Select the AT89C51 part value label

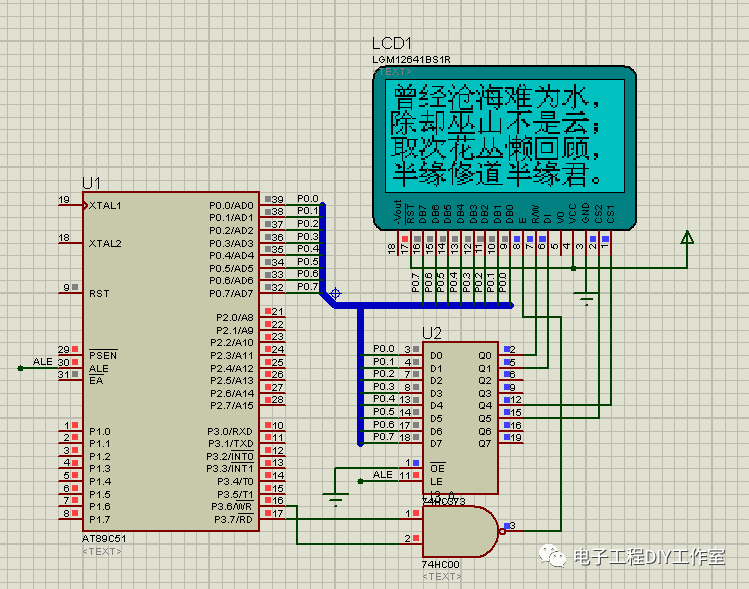104,538
